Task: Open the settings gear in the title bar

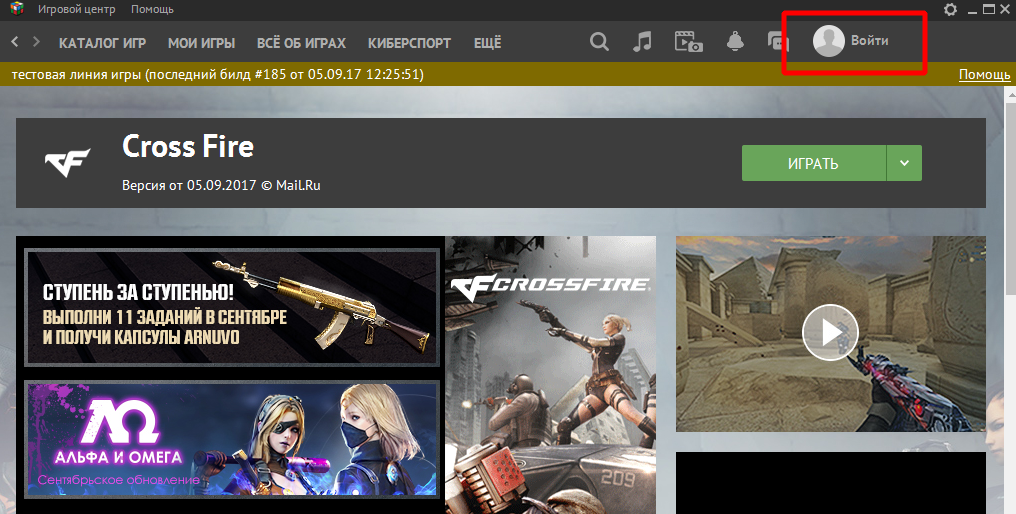Action: click(x=951, y=9)
